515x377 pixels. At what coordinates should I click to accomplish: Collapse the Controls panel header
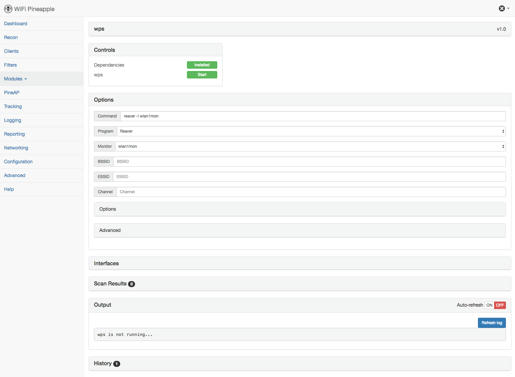tap(155, 50)
